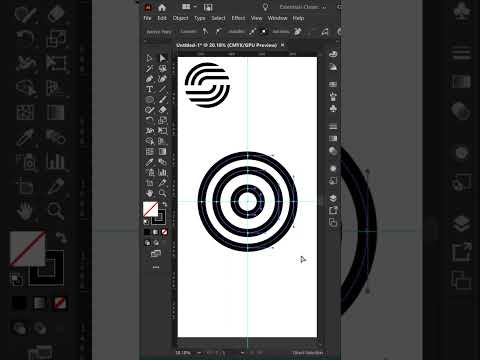Reset default fill and stroke
Image resolution: width=480 pixels, height=360 pixels.
pos(147,221)
